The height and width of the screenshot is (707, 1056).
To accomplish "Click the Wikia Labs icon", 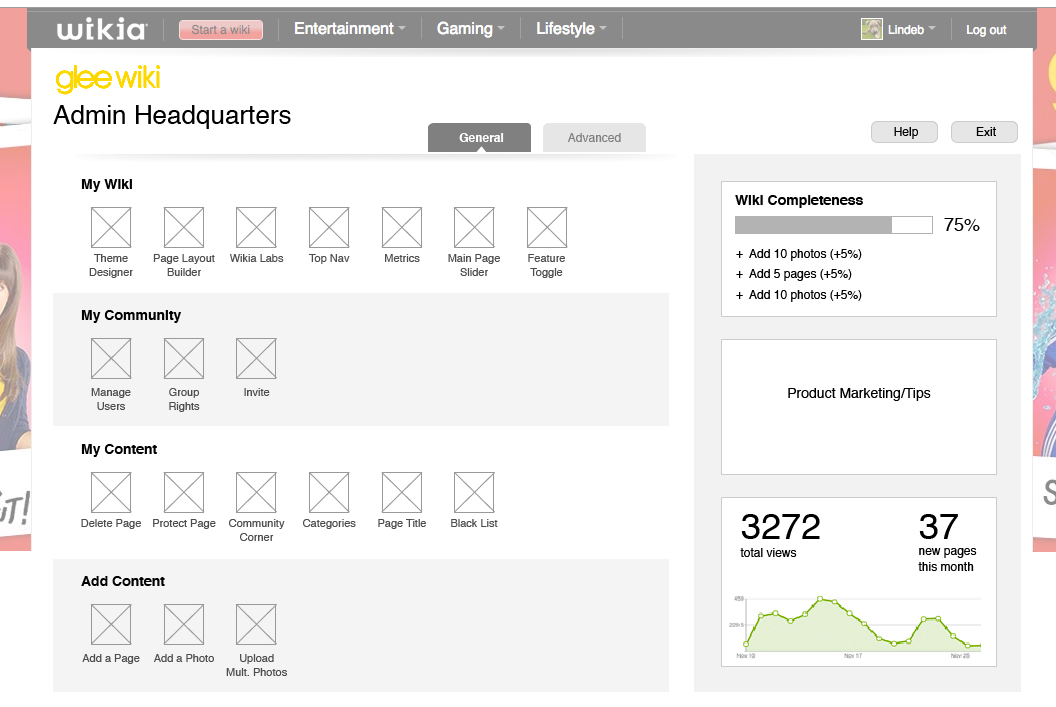I will coord(256,228).
